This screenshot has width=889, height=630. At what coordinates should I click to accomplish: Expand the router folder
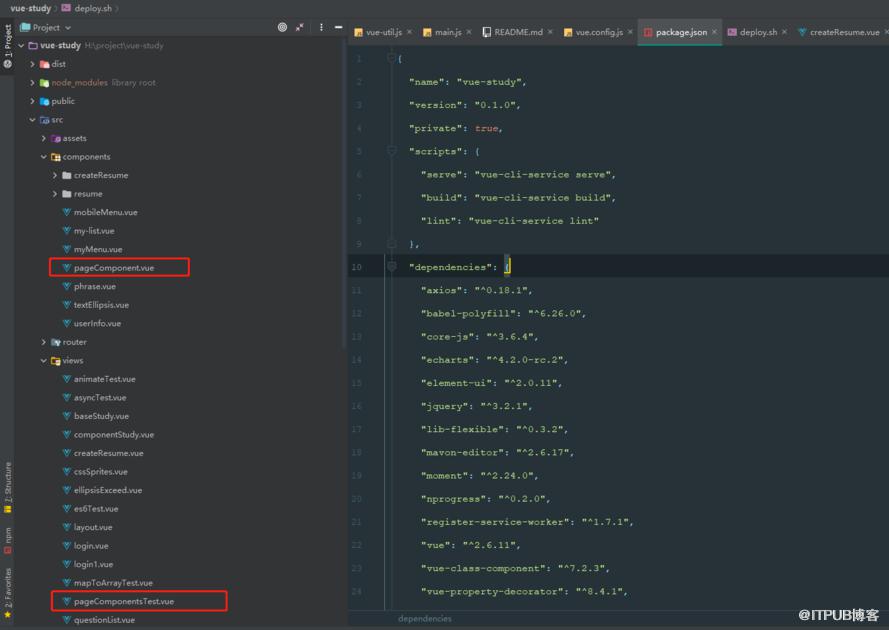coord(44,342)
